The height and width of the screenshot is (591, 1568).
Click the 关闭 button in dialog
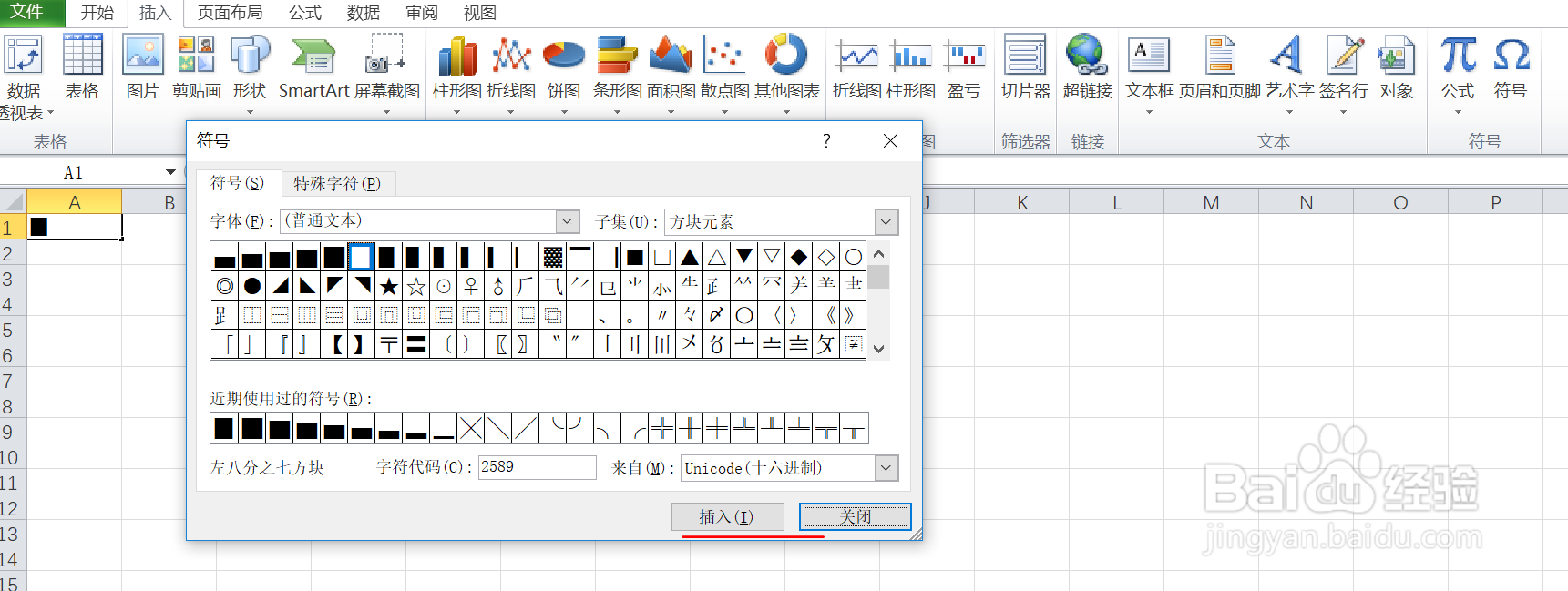coord(856,517)
